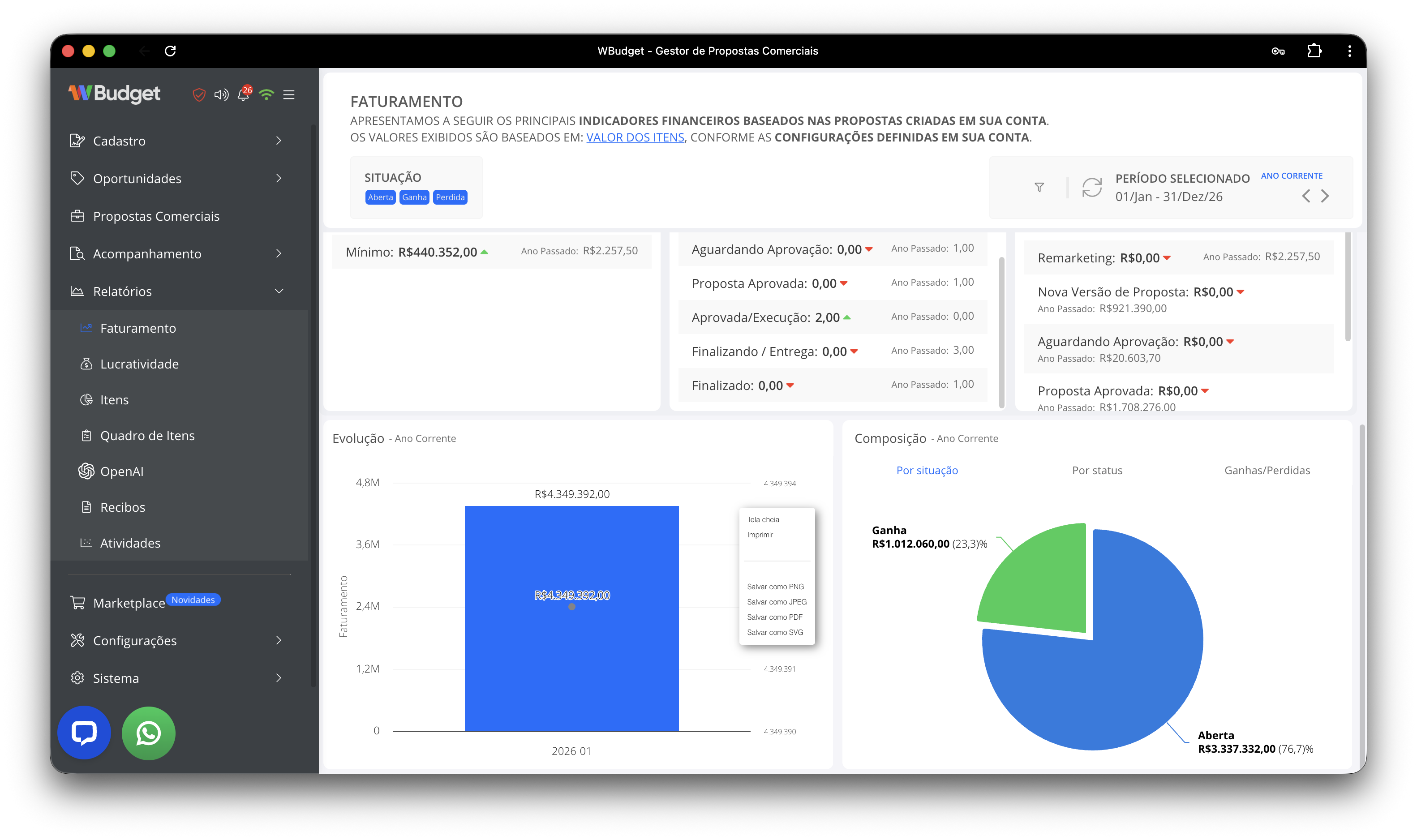The image size is (1417, 840).
Task: Click the blue bar for 2026-01
Action: click(x=571, y=651)
